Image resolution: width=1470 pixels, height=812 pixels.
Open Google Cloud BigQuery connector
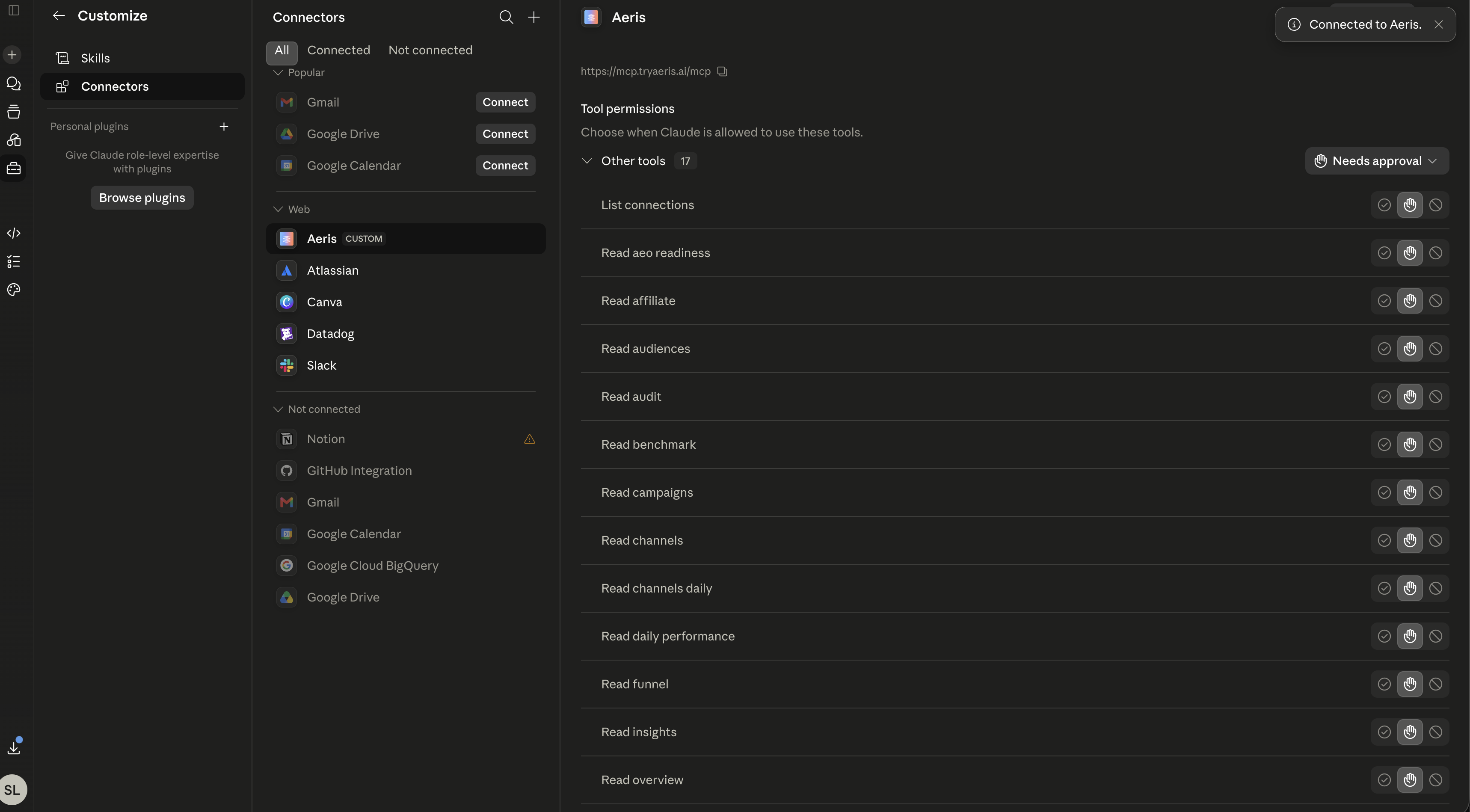point(406,566)
